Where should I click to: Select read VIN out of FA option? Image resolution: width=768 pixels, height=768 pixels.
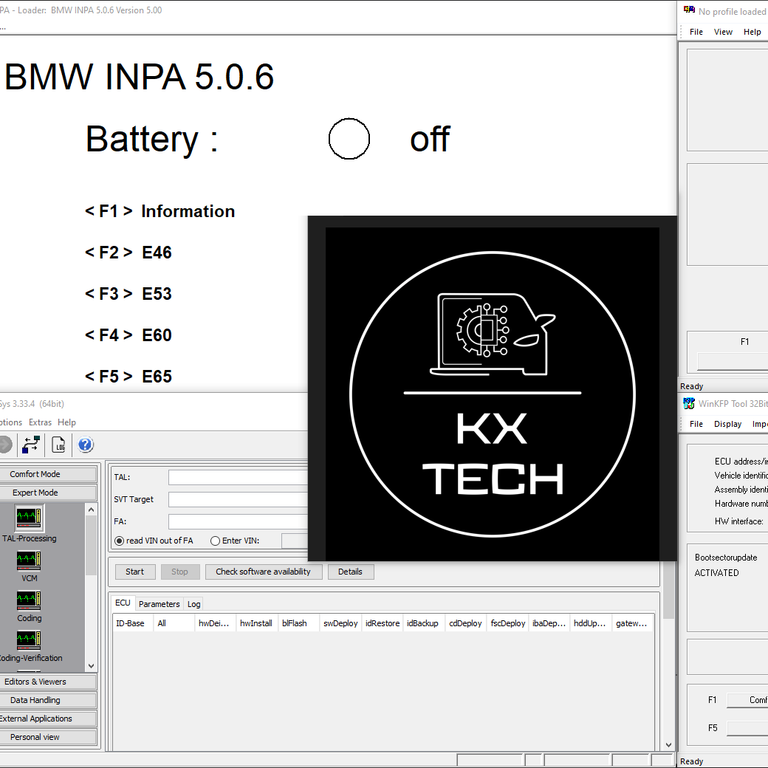(119, 541)
